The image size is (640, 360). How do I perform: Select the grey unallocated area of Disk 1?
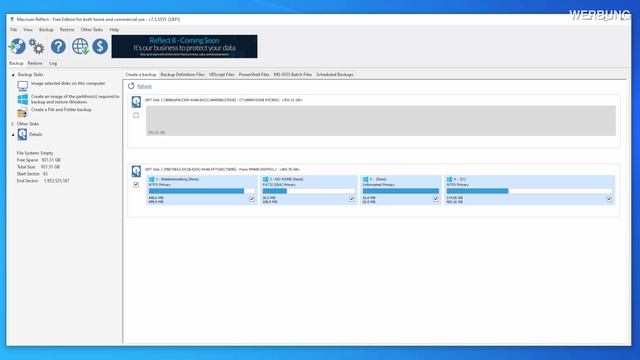click(x=381, y=121)
